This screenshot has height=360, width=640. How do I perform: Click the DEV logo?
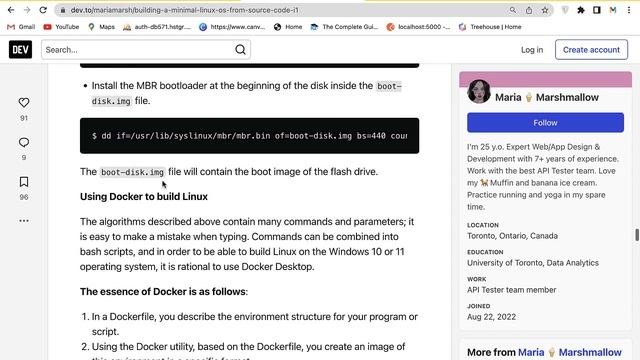pos(20,50)
